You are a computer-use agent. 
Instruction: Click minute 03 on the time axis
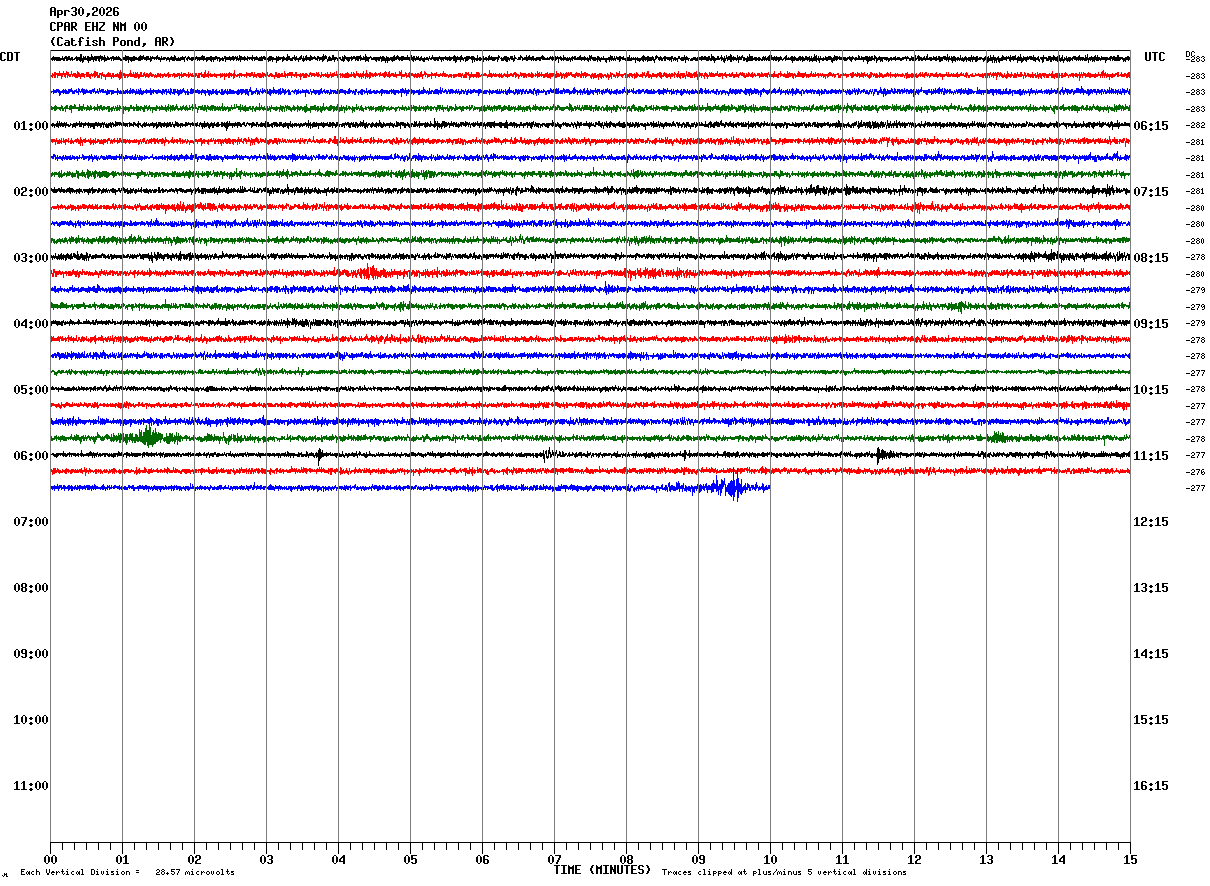(266, 859)
